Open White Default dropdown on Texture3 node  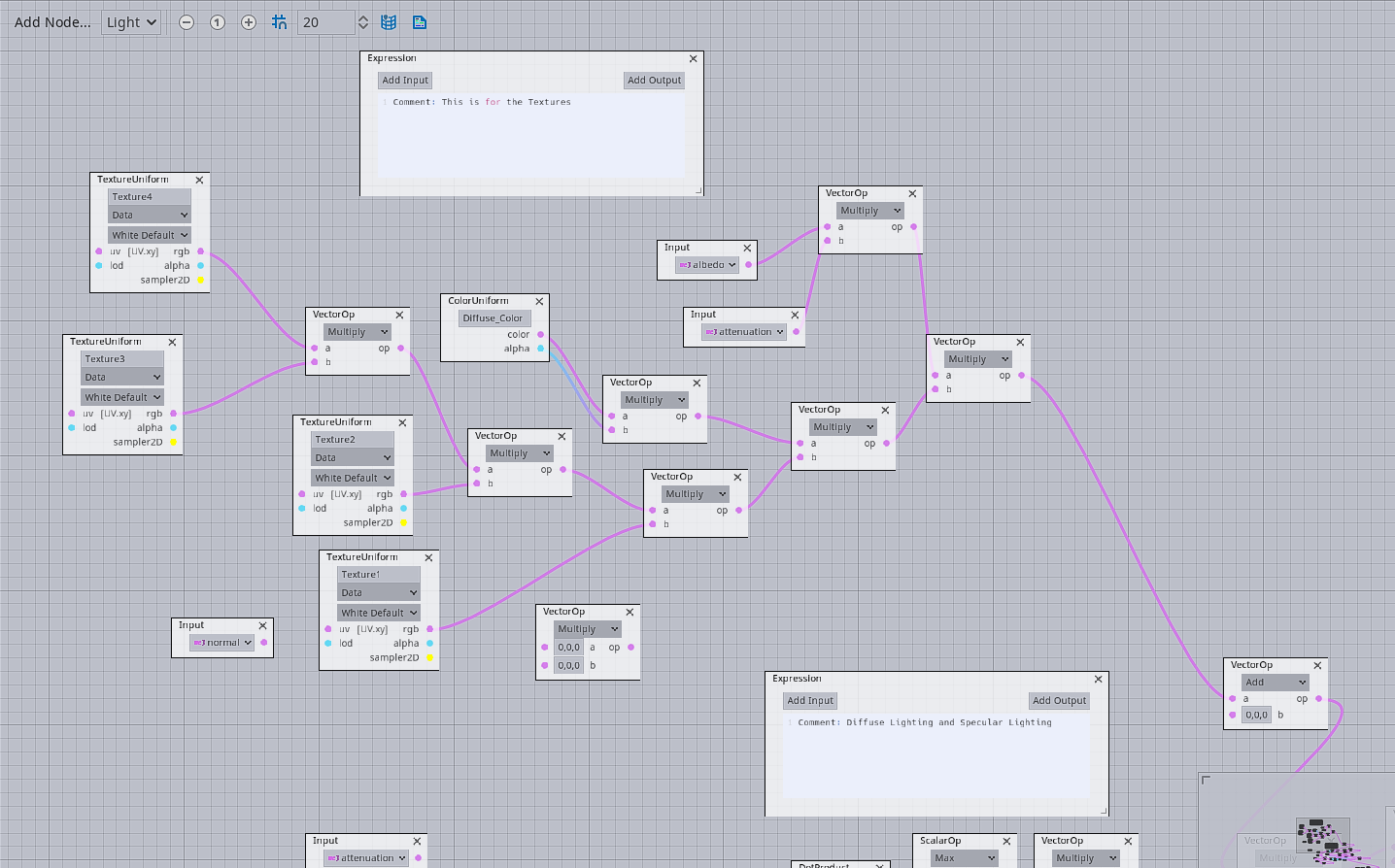pos(122,397)
